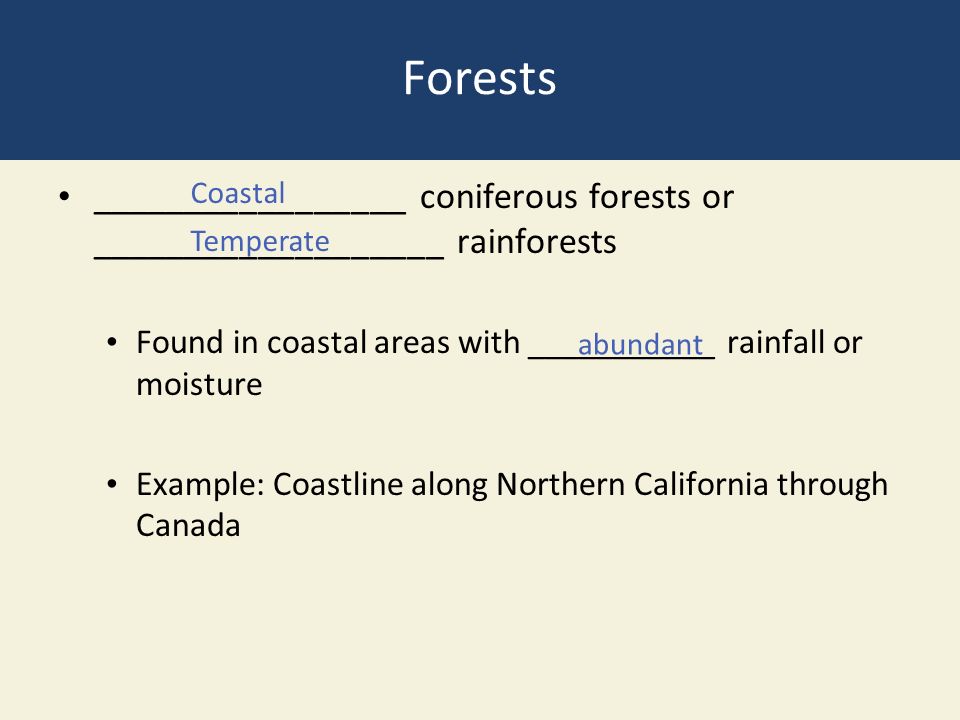
Task: Select the blue word Temperate
Action: point(260,242)
